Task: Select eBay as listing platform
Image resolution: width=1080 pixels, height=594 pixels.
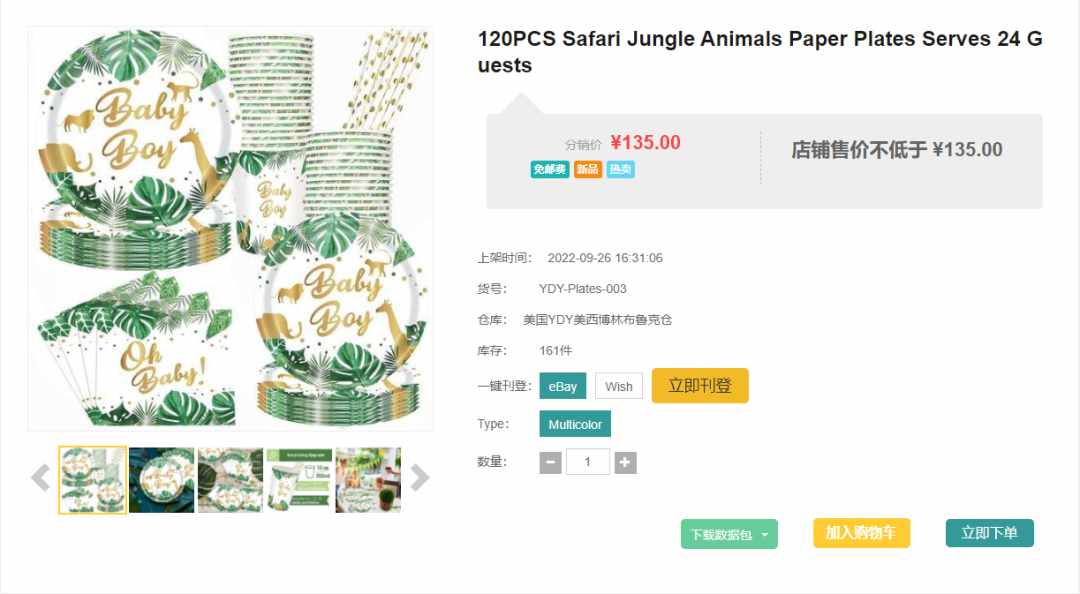Action: 563,386
